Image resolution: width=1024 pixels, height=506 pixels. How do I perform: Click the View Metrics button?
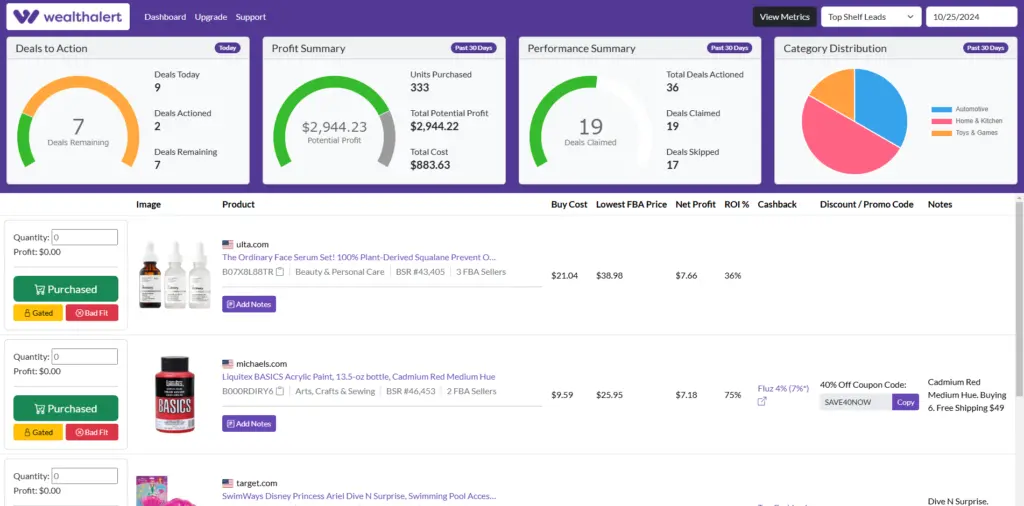pos(784,17)
